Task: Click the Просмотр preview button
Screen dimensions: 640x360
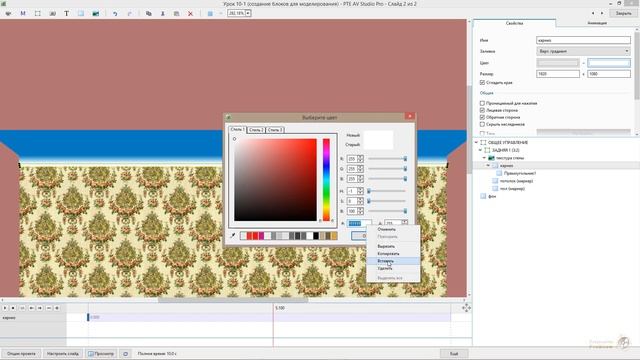Action: 101,353
